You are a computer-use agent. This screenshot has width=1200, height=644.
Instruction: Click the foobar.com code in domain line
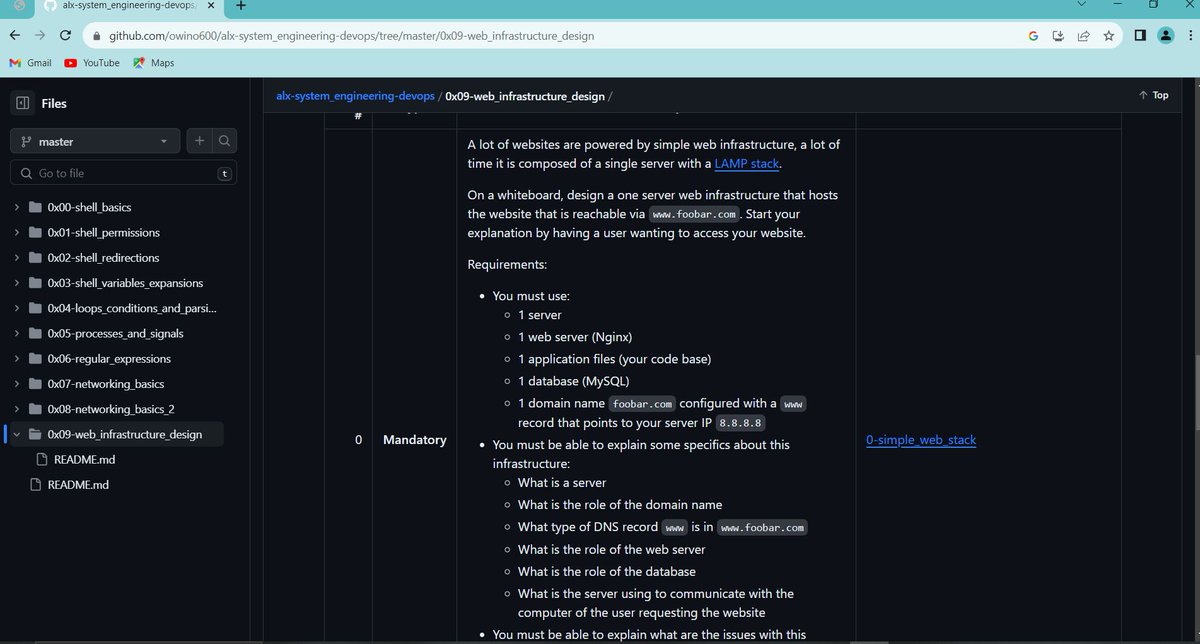pyautogui.click(x=642, y=404)
